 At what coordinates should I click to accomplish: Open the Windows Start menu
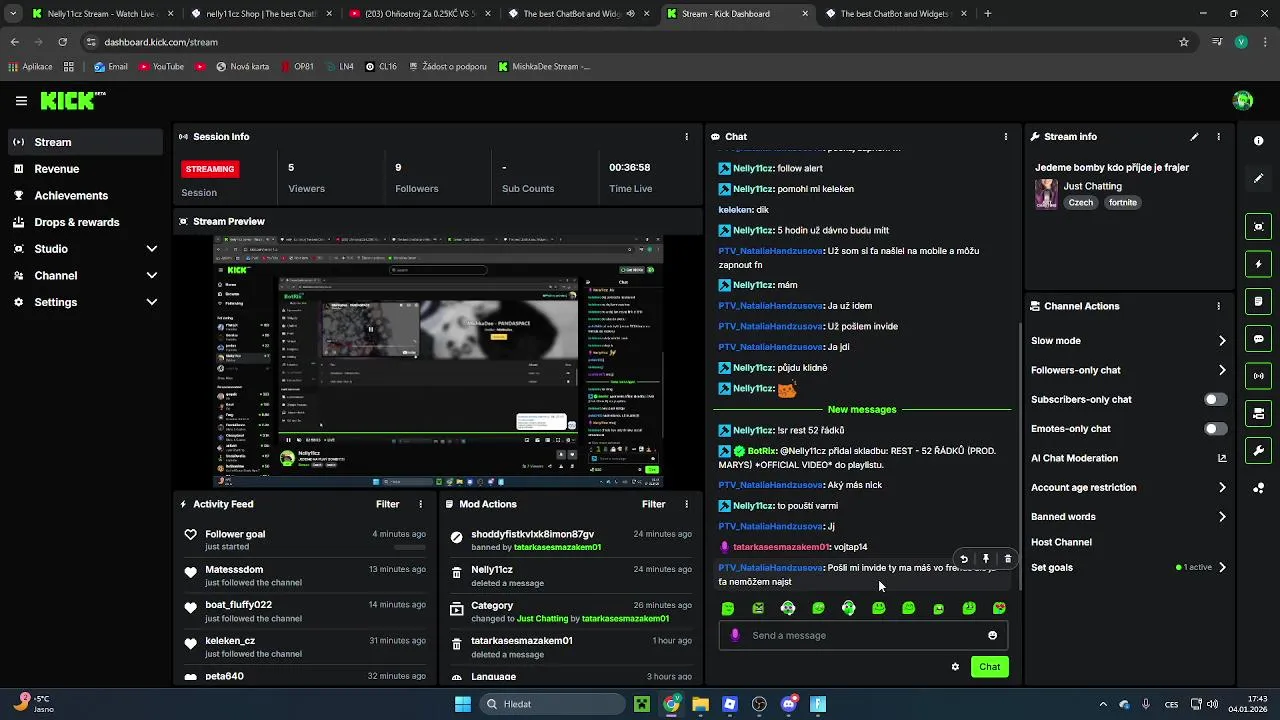tap(462, 704)
